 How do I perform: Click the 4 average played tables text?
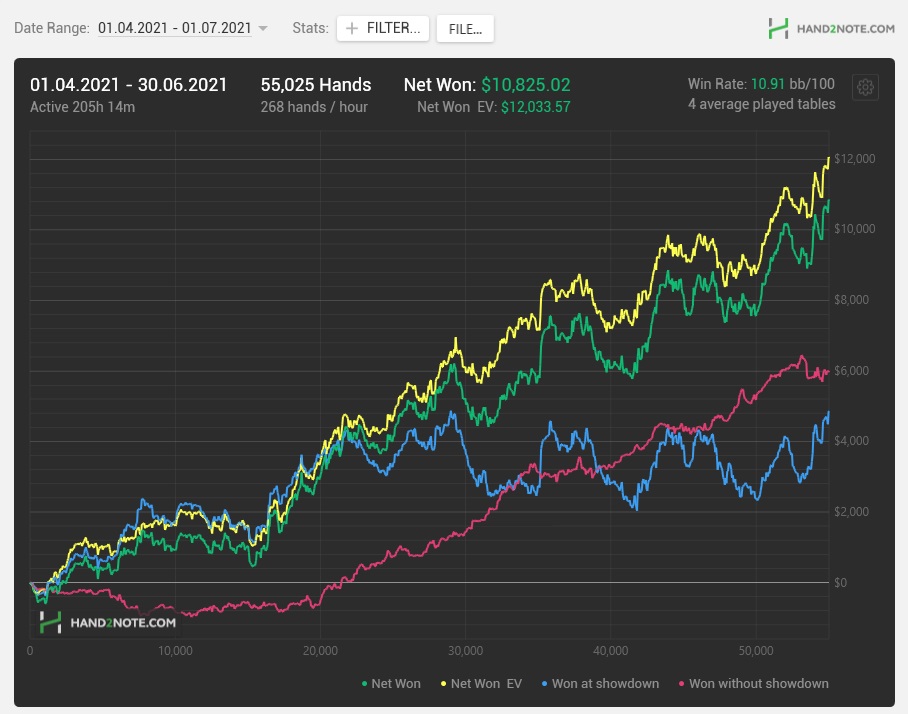[761, 104]
